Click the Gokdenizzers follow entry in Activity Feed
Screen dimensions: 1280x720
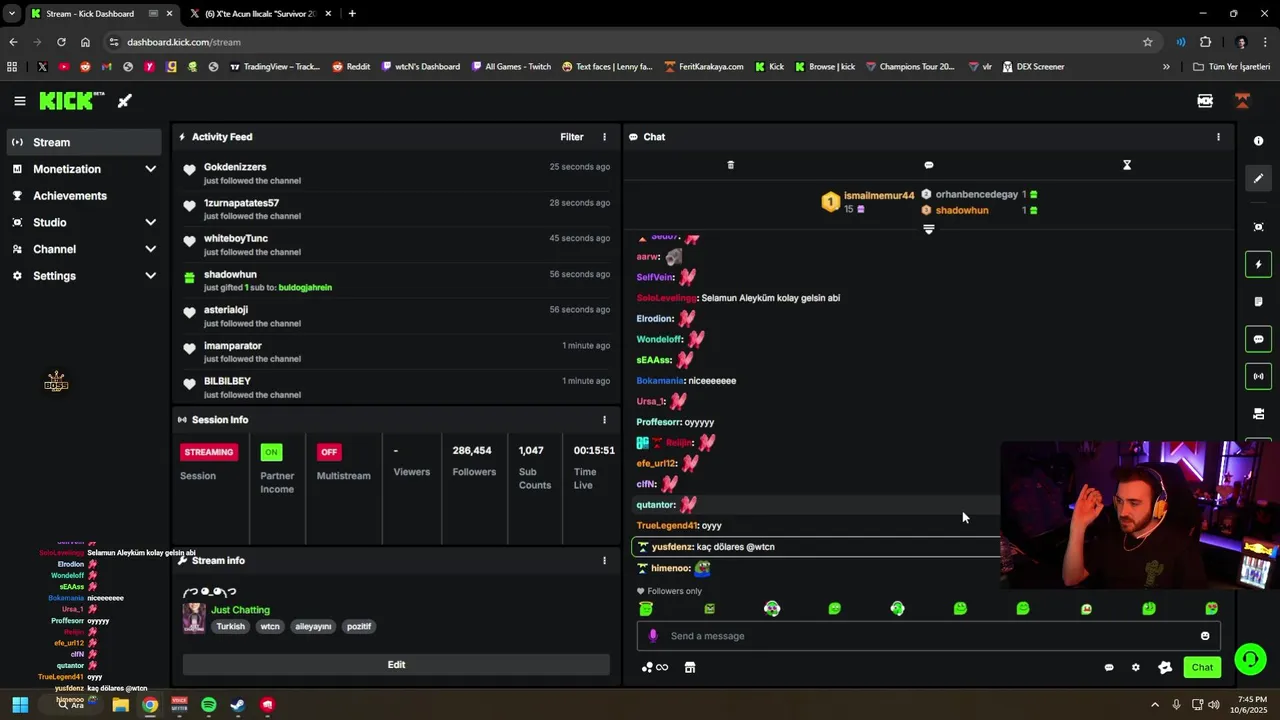click(x=396, y=173)
